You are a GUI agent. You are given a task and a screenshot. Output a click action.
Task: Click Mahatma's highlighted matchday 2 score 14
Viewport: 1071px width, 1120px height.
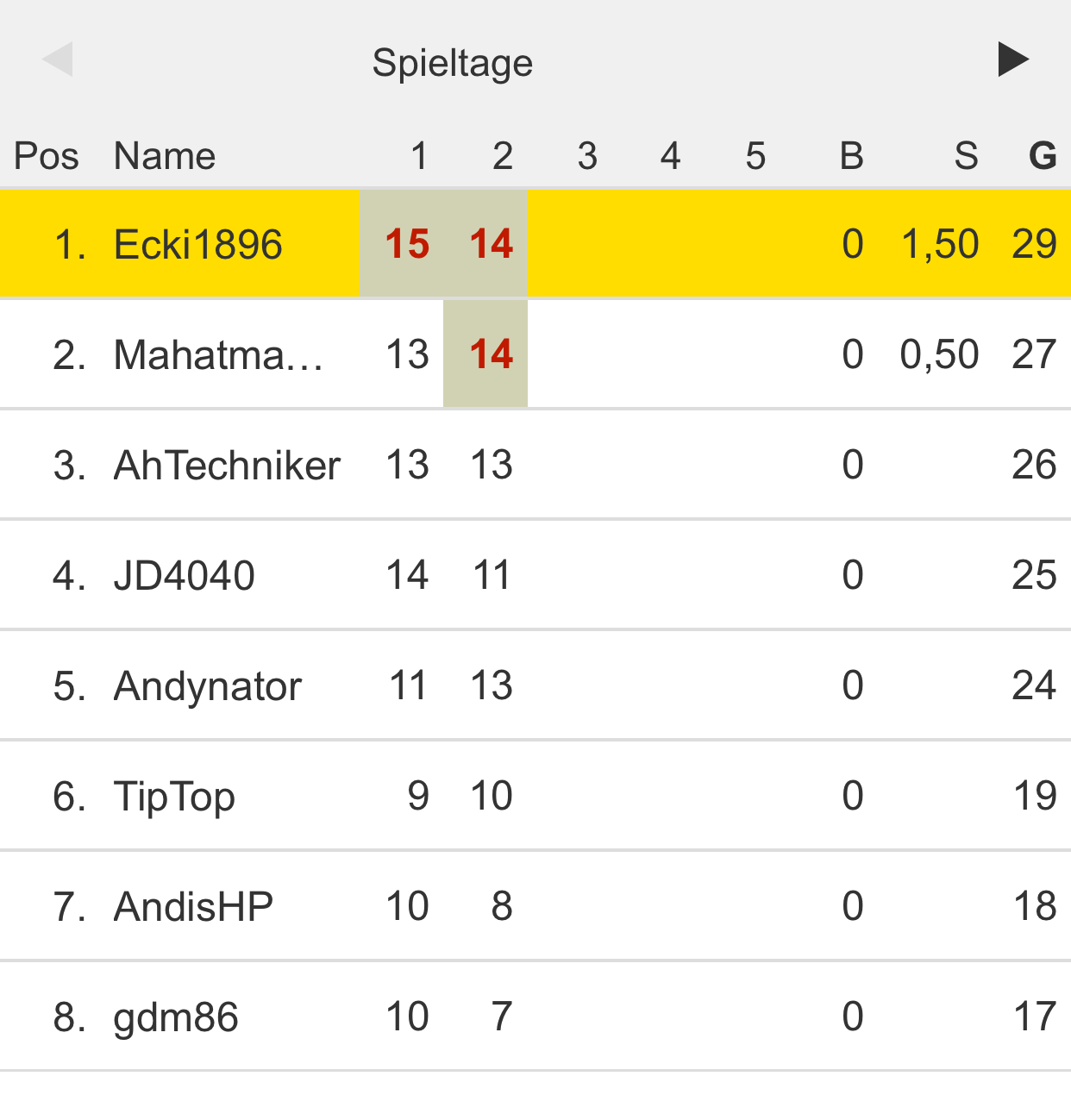coord(491,354)
